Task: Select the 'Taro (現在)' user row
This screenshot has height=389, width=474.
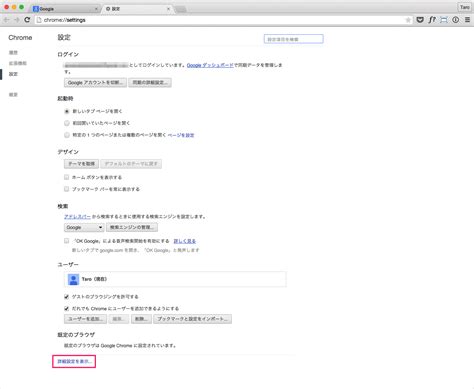Action: click(x=175, y=279)
